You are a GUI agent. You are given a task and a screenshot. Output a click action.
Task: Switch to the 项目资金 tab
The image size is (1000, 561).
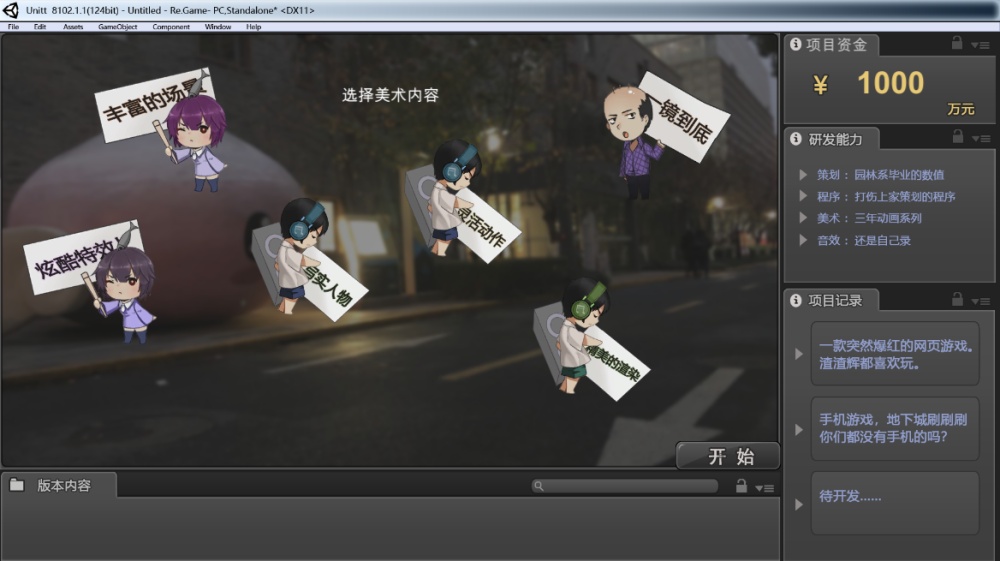coord(831,45)
